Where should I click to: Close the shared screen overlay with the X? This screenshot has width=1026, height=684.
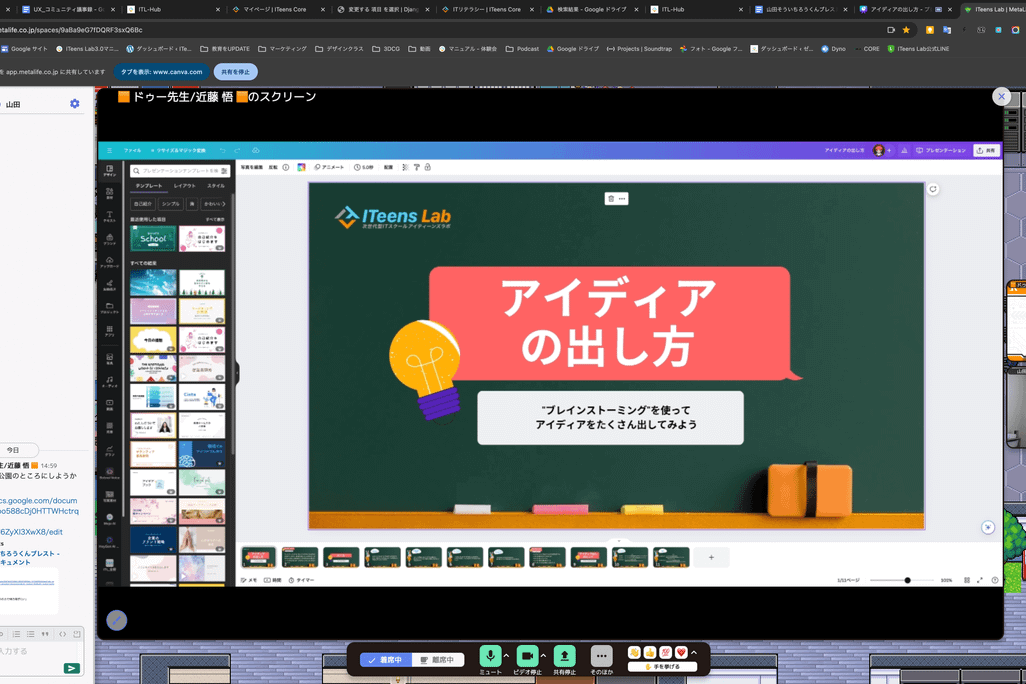(x=1001, y=97)
